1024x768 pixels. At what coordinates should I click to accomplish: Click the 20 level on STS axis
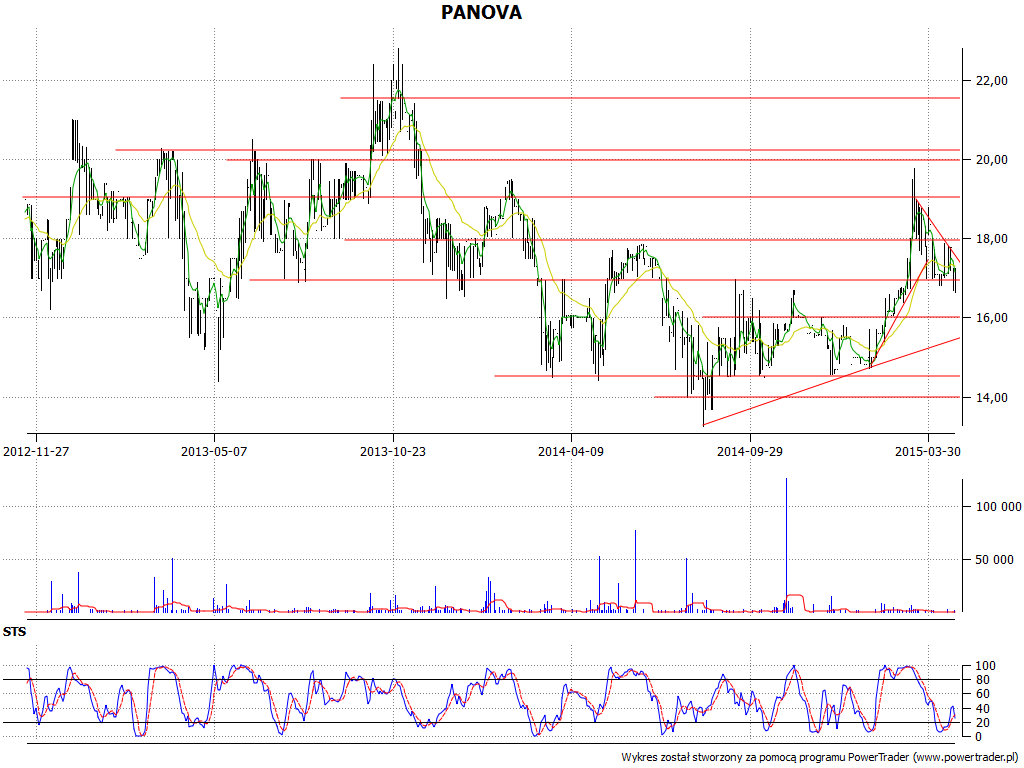(982, 723)
